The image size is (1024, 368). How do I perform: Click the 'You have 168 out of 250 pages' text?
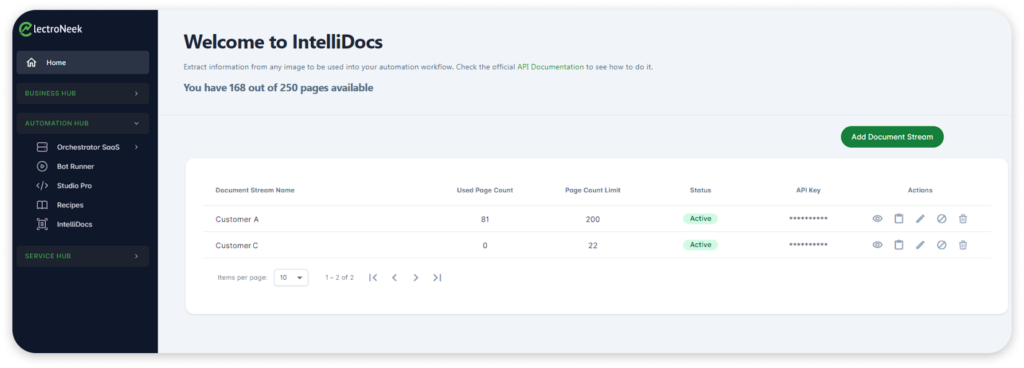[278, 87]
